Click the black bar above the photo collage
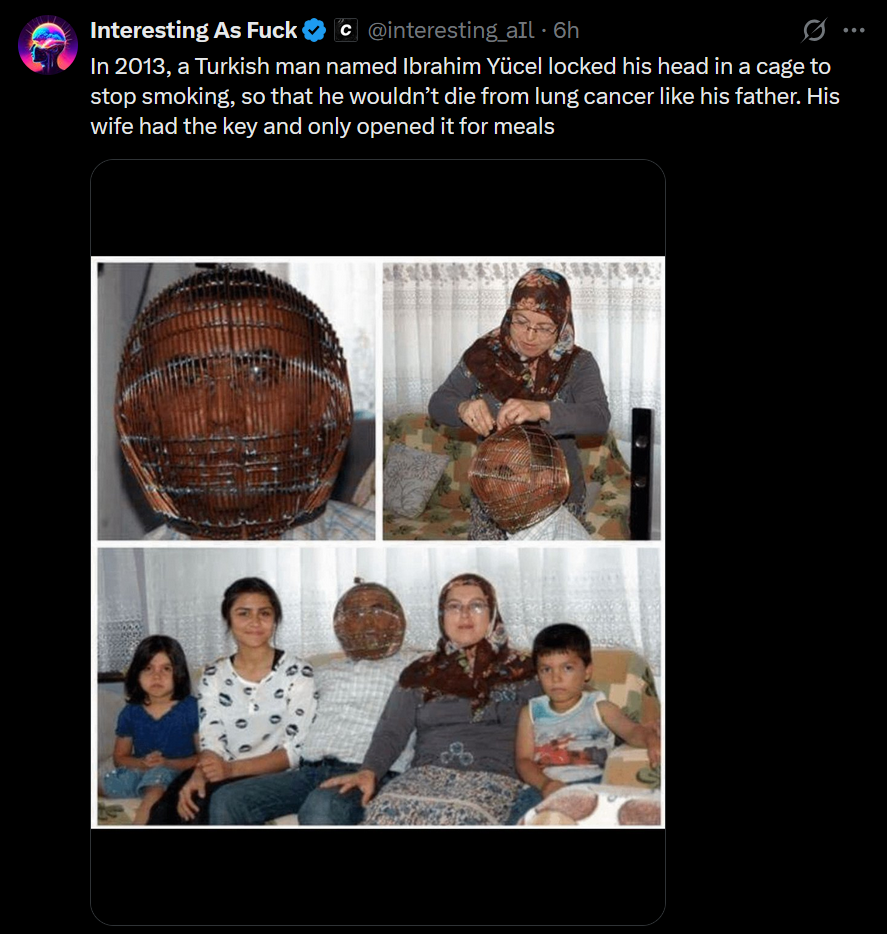Screen dimensions: 887x934 (x=378, y=208)
